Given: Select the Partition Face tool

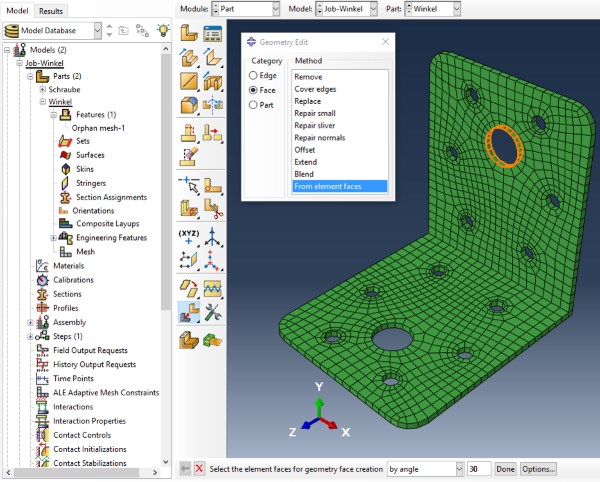Looking at the screenshot, I should (x=213, y=185).
